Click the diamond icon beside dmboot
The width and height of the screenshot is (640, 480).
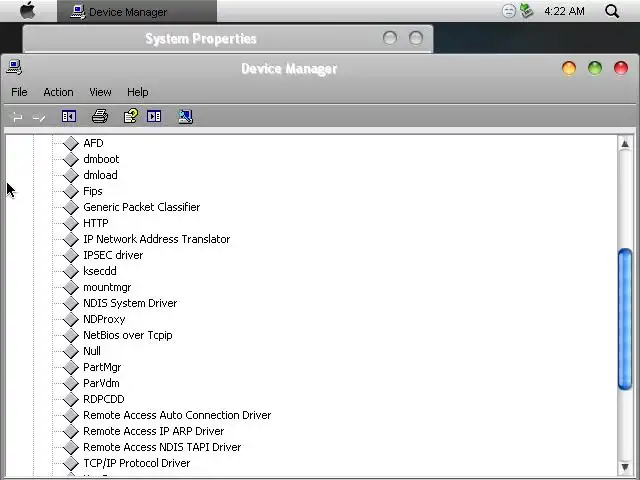71,159
